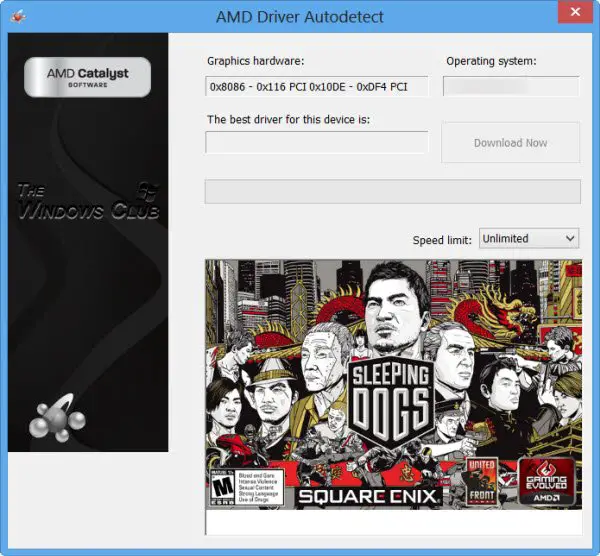Screen dimensions: 600x556
Task: Click the Sleeping Dogs shield logo
Action: (391, 403)
